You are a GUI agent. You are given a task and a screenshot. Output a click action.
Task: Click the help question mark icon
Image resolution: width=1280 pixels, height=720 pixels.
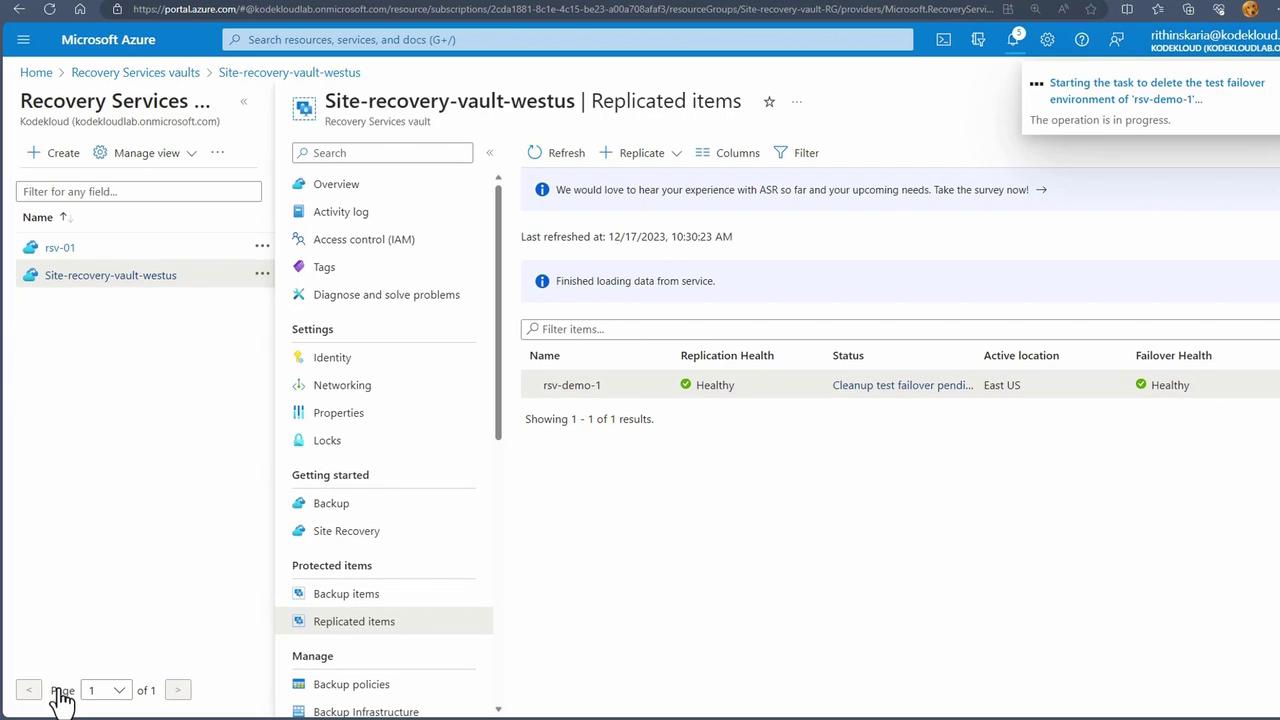pos(1081,40)
